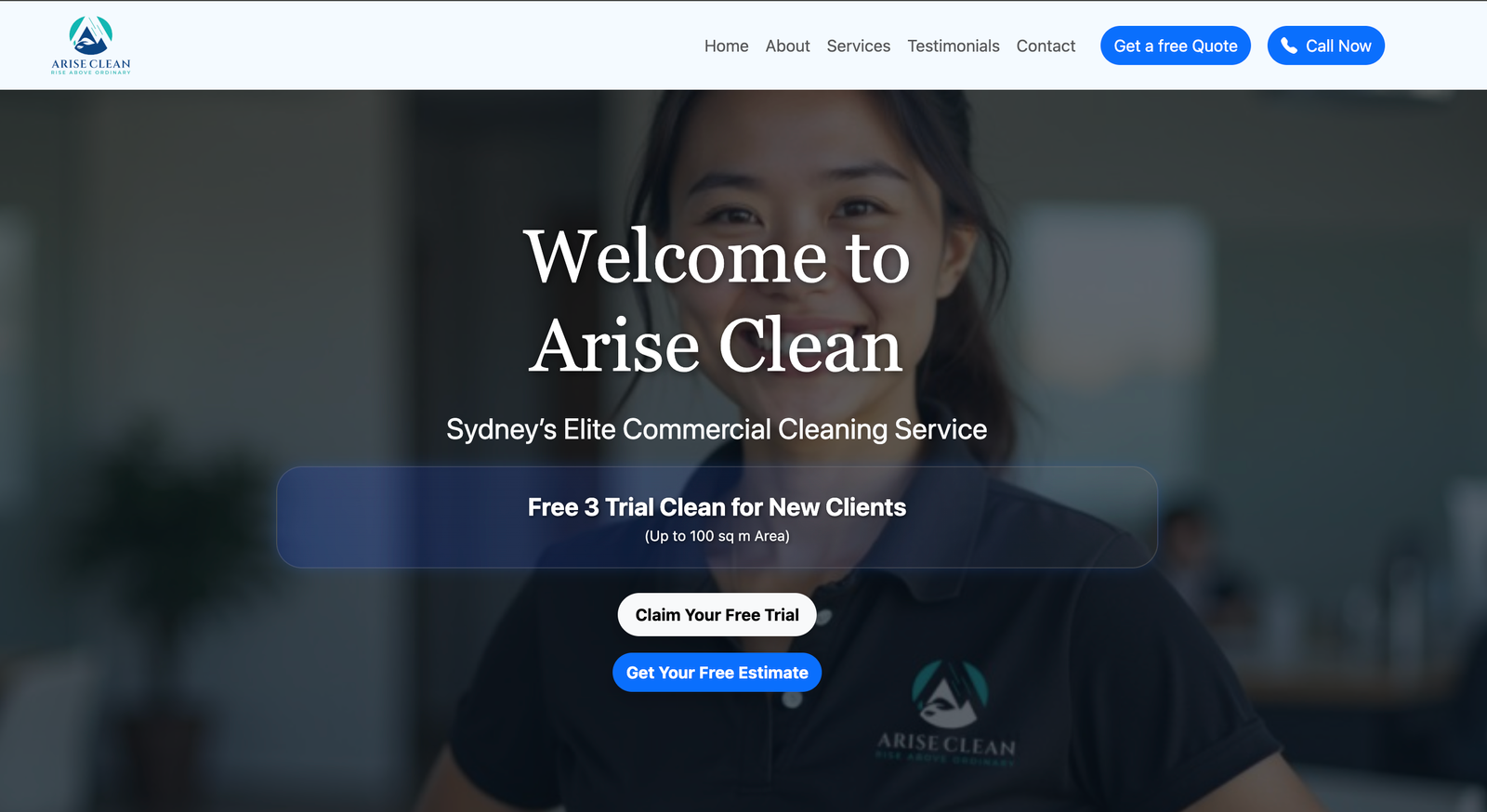Click the Free 3 Trial Clean banner
This screenshot has width=1487, height=812.
pyautogui.click(x=717, y=517)
